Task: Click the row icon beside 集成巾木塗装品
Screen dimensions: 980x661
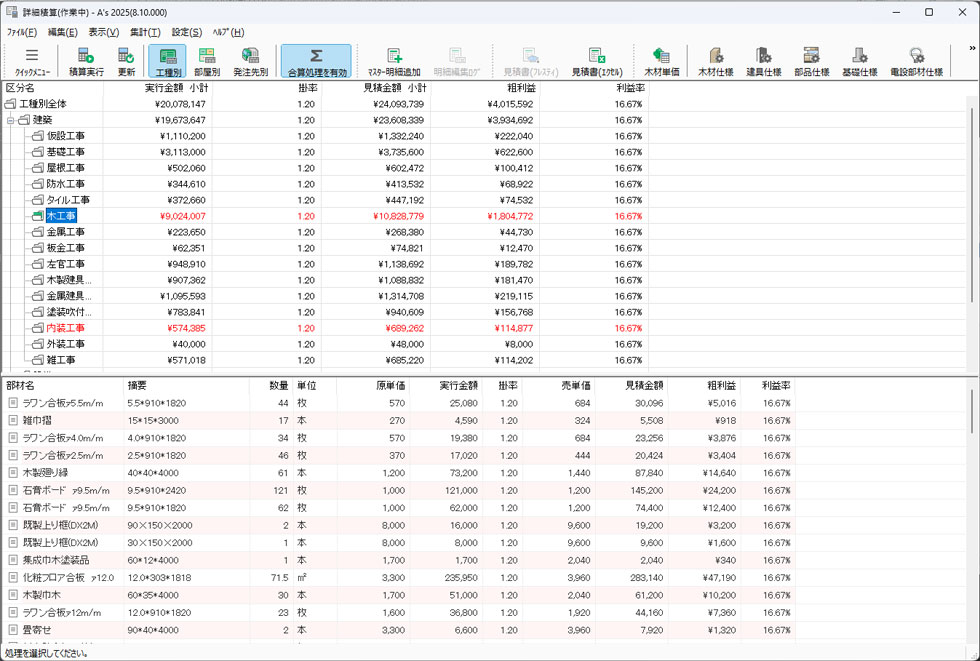Action: point(13,560)
